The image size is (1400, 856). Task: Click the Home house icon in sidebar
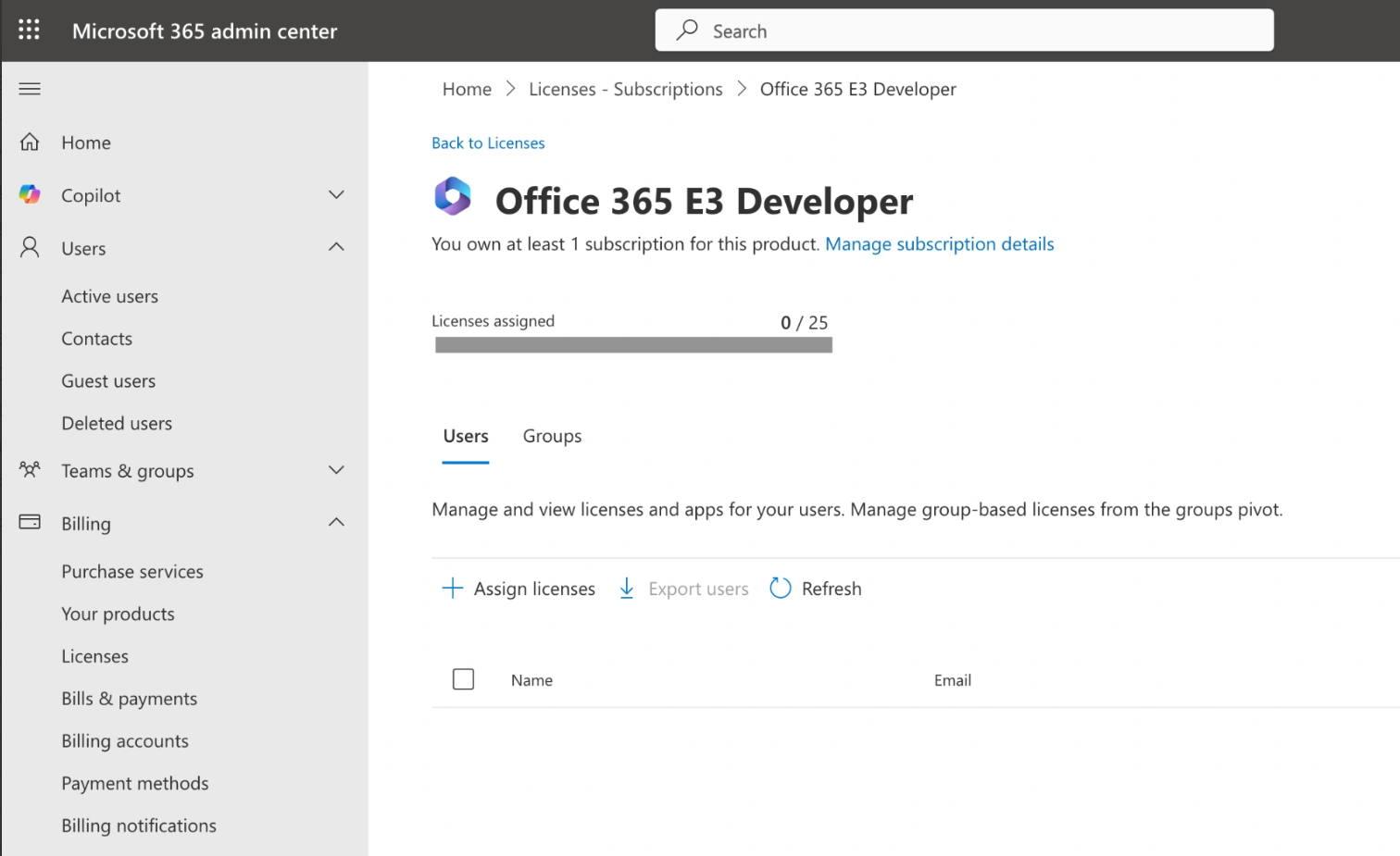(x=30, y=143)
